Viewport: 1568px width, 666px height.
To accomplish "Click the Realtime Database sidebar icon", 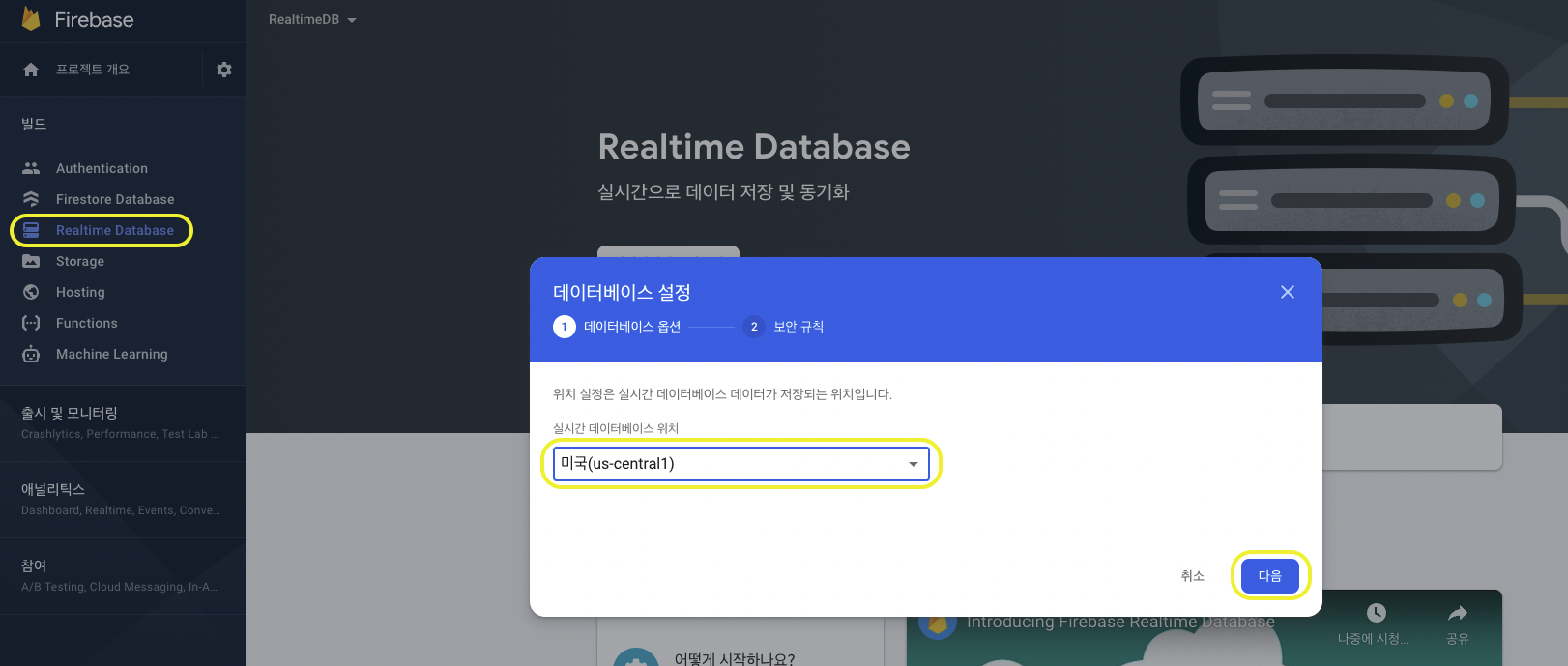I will (31, 230).
